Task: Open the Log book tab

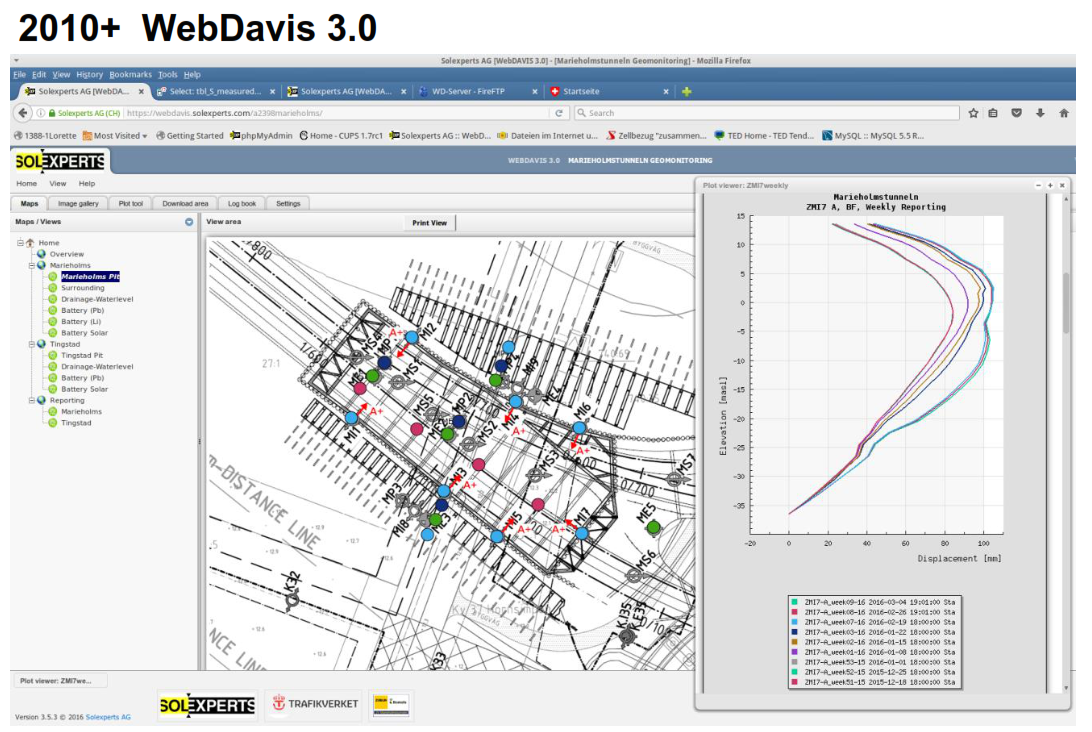Action: (242, 203)
